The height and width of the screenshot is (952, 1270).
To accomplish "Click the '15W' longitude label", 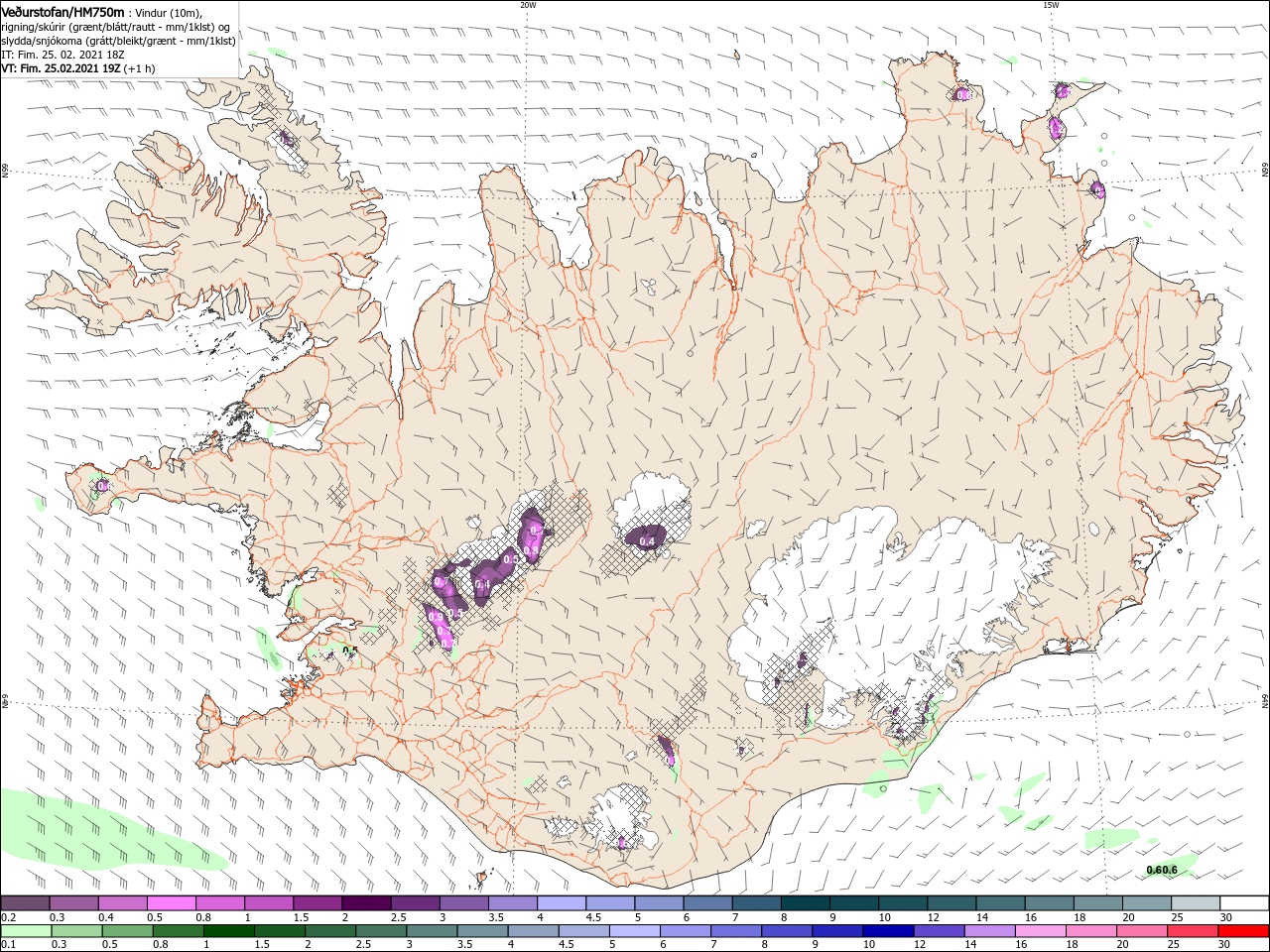I will (1051, 5).
